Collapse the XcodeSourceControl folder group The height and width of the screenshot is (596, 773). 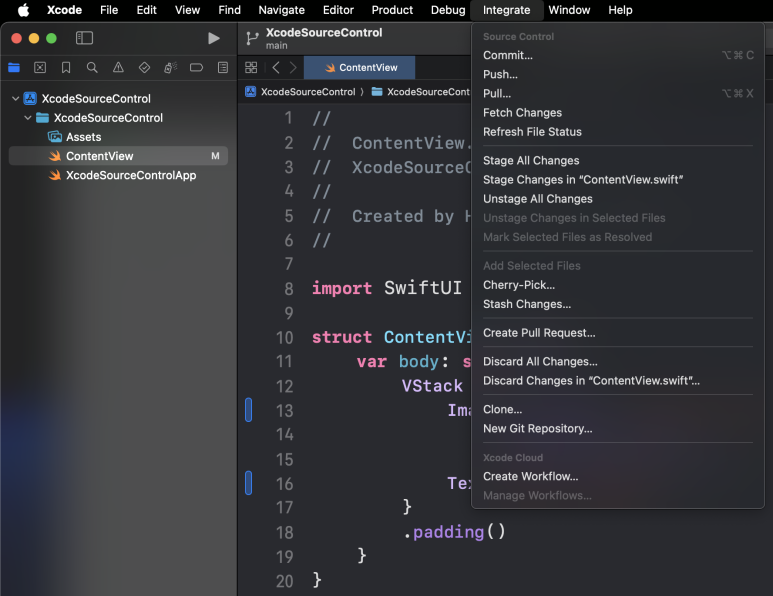[28, 118]
